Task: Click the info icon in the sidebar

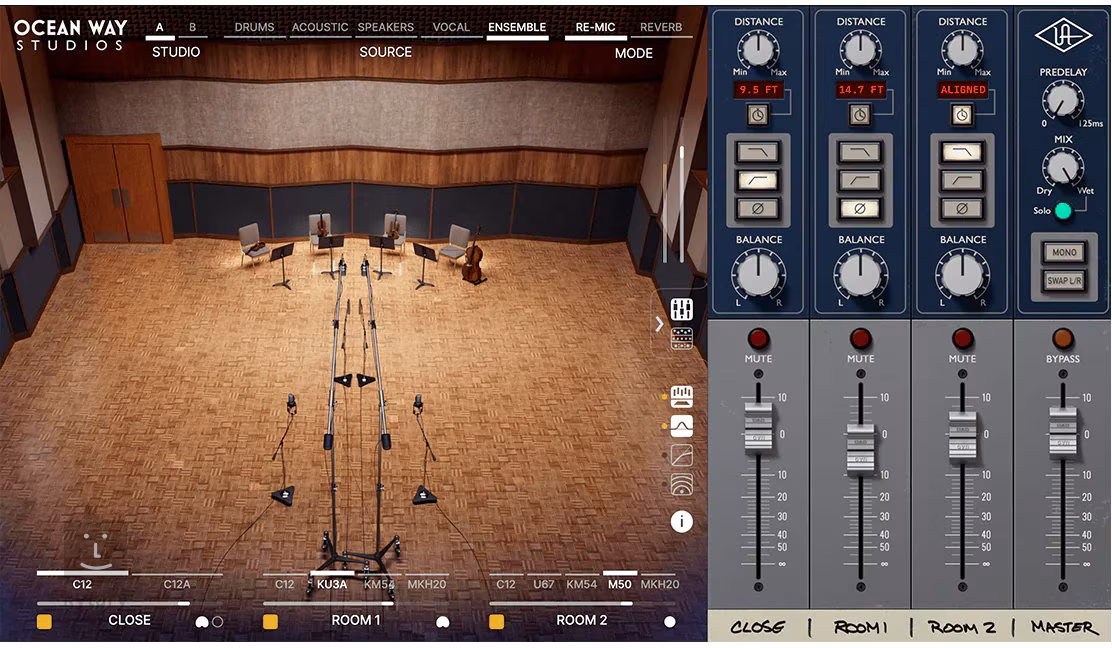Action: [682, 521]
